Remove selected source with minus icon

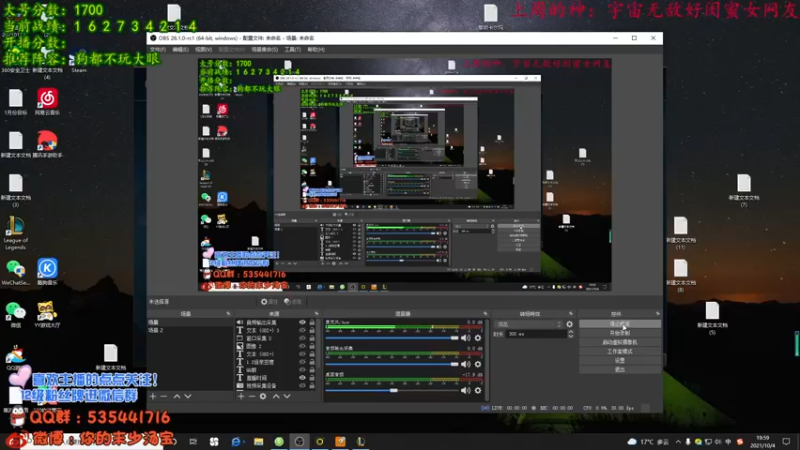252,396
